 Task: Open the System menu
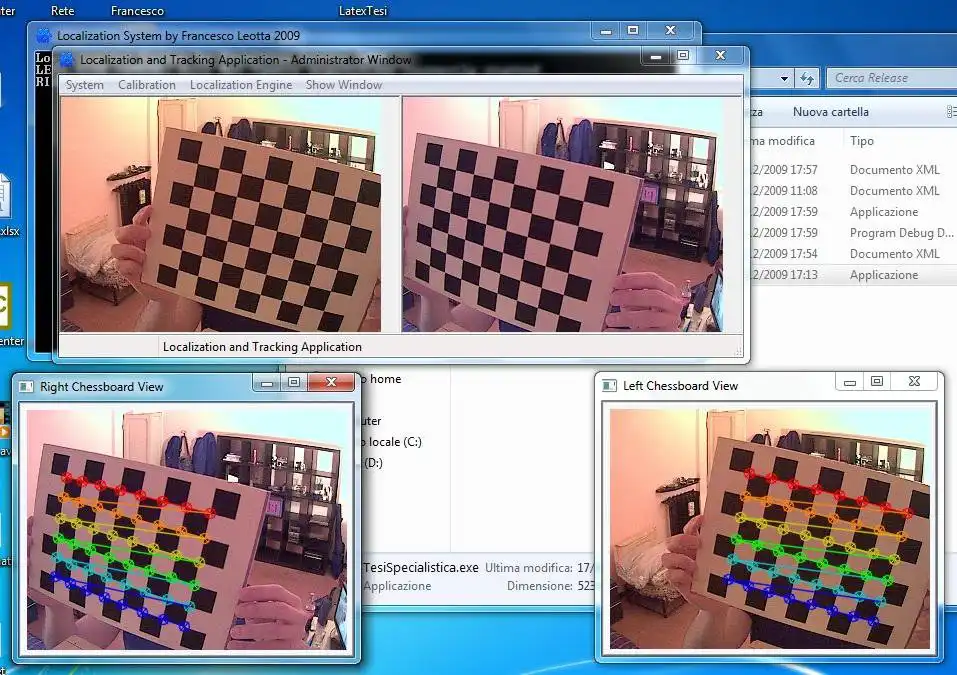tap(84, 85)
